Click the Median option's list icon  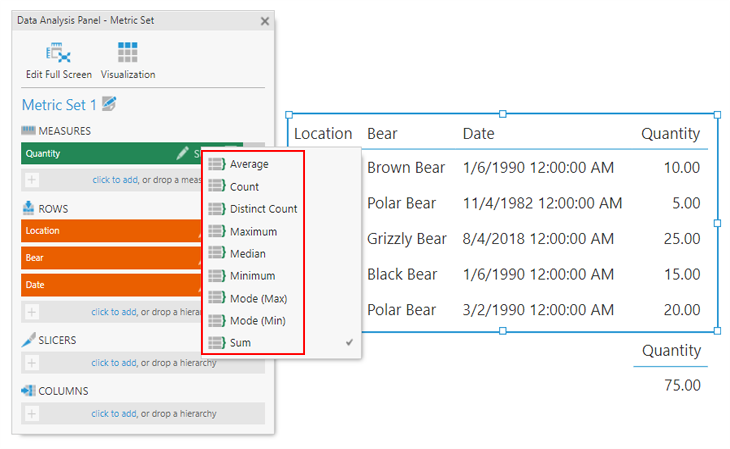coord(217,253)
